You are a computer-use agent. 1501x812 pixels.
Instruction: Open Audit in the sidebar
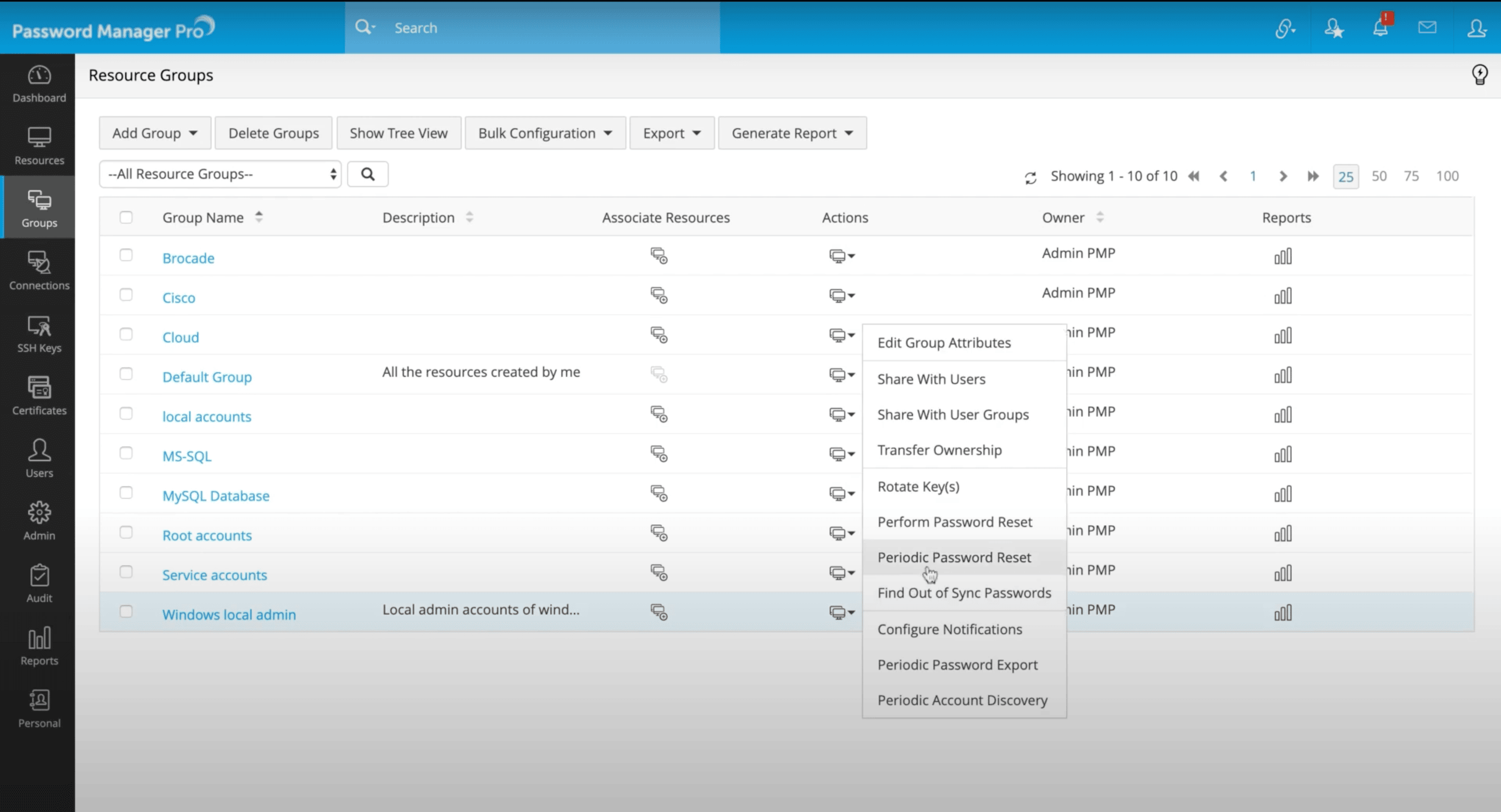(x=39, y=584)
